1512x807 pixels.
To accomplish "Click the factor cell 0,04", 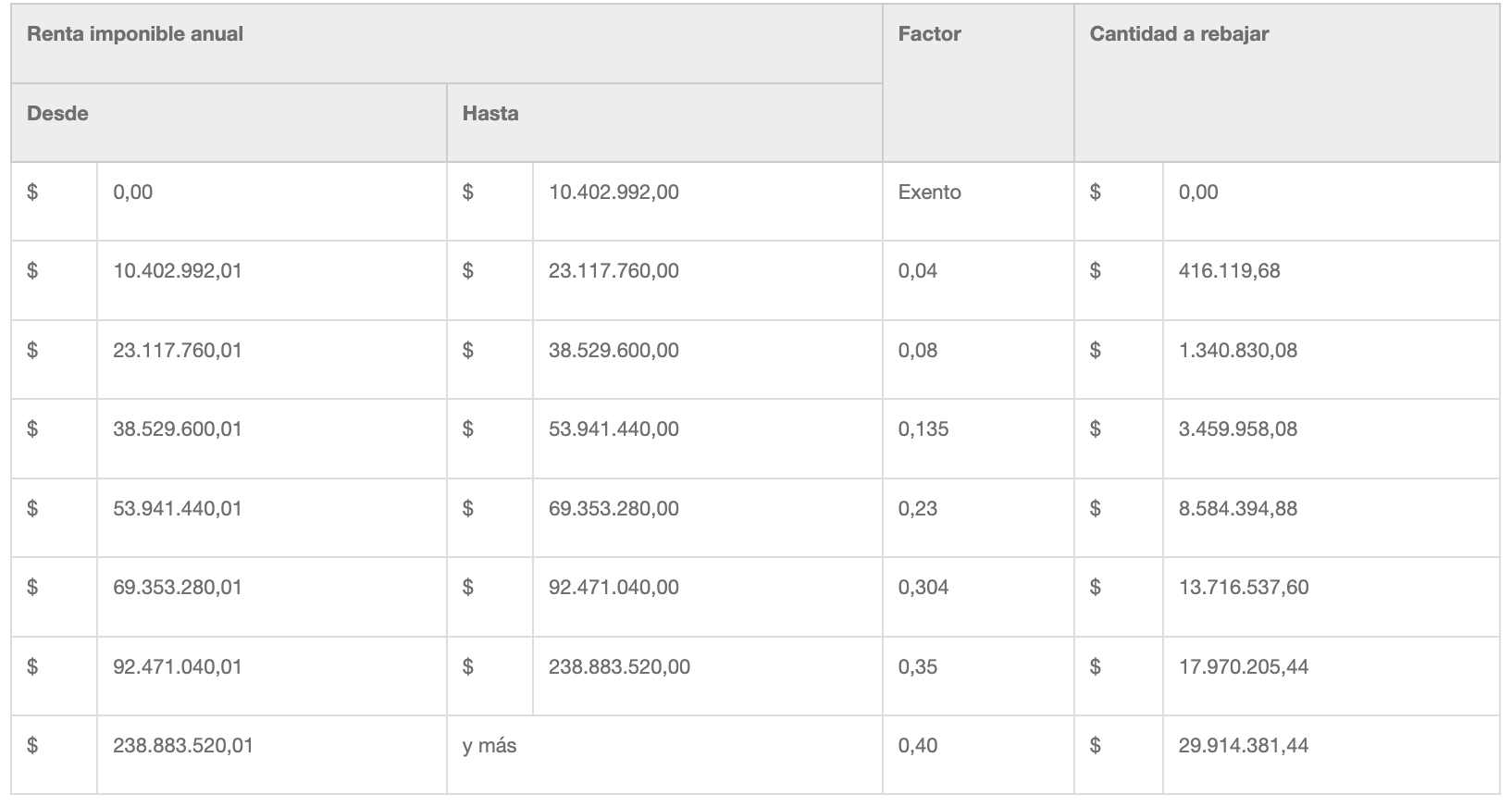I will 918,271.
